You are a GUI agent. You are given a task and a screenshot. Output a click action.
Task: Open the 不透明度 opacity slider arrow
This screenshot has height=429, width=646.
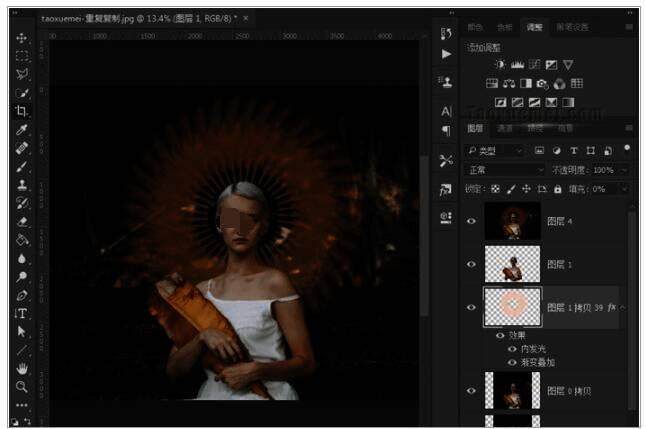[624, 170]
